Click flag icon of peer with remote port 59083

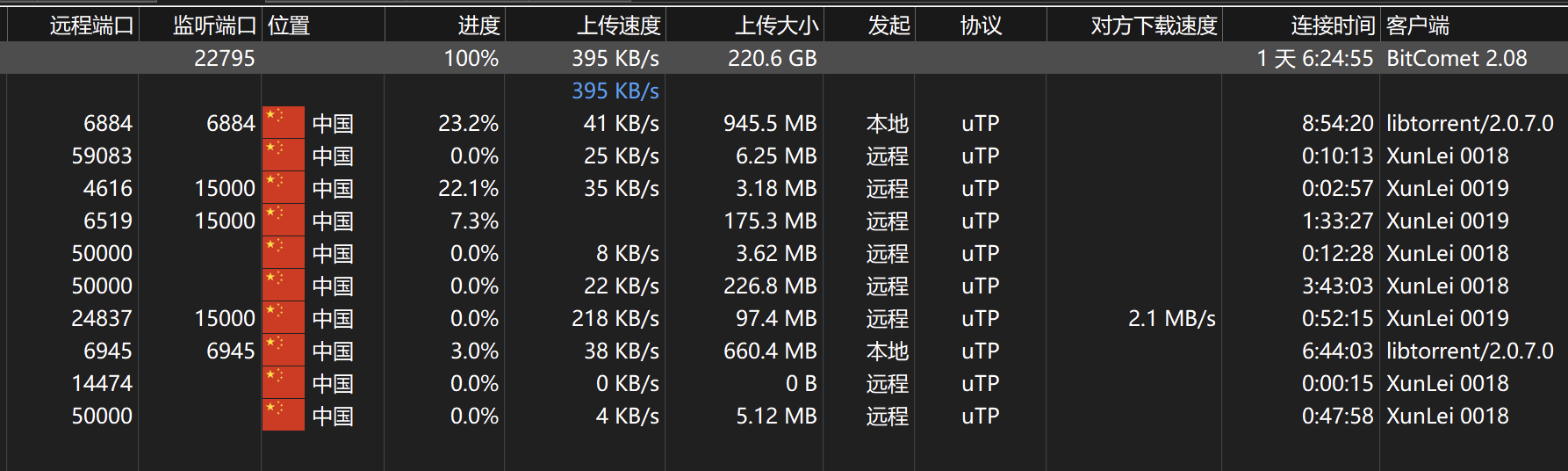coord(284,156)
